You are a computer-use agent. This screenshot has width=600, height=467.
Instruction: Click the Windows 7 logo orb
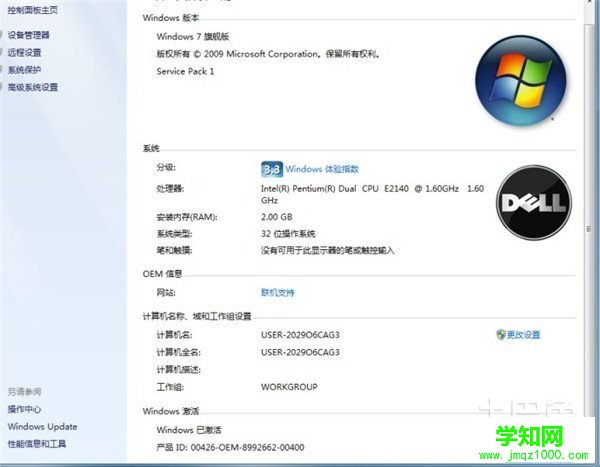520,81
